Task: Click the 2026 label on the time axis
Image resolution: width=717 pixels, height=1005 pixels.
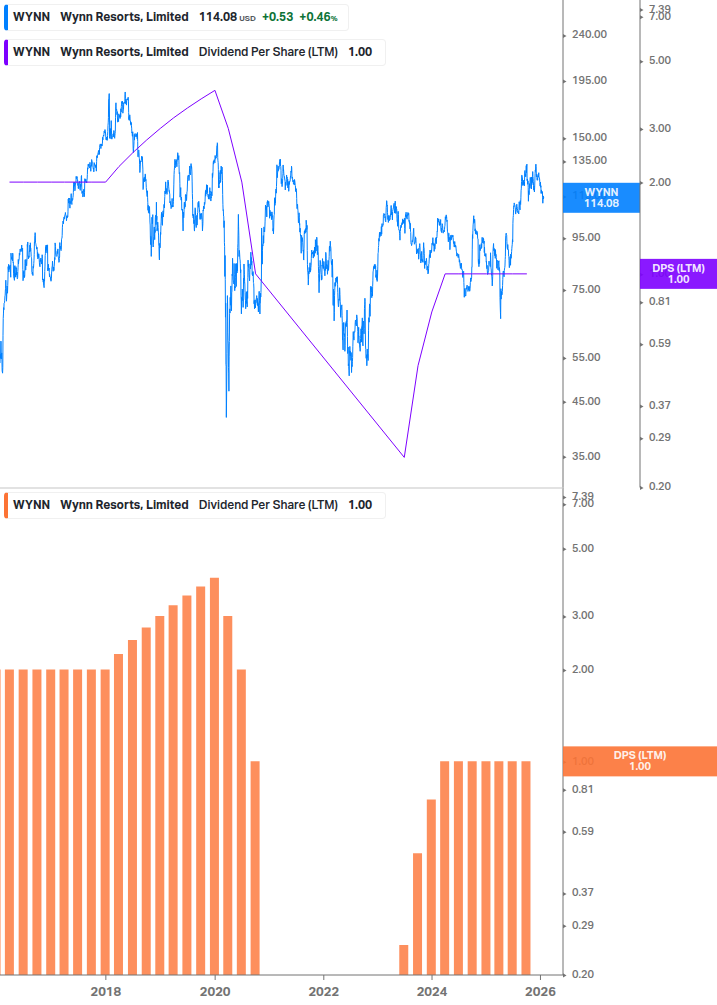Action: pos(541,992)
